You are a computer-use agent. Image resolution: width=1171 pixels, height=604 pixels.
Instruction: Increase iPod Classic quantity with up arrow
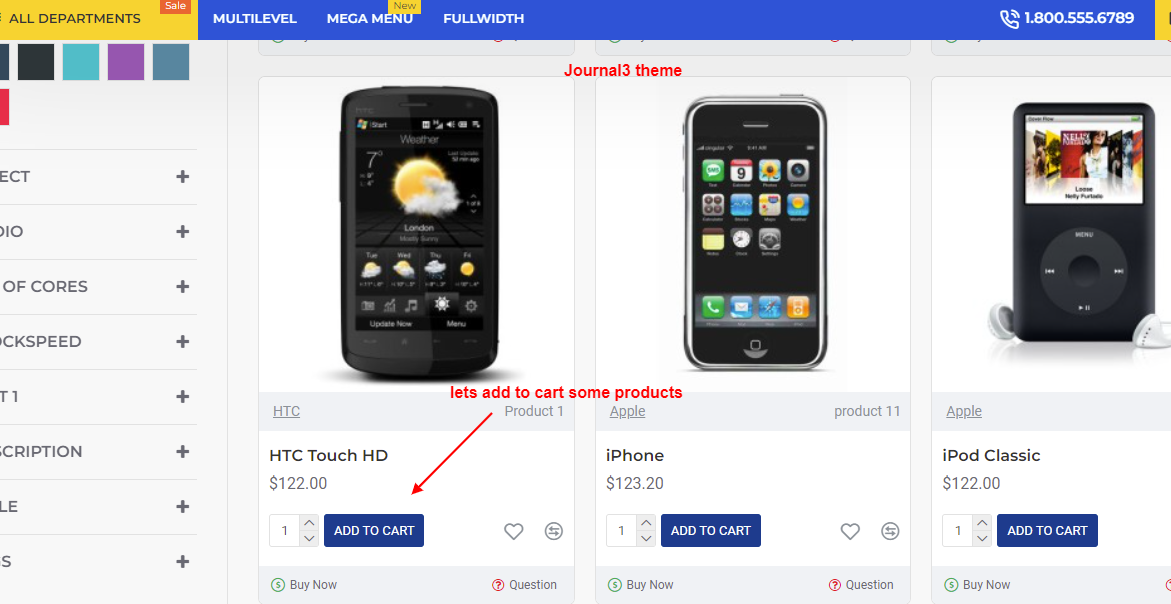pyautogui.click(x=982, y=522)
